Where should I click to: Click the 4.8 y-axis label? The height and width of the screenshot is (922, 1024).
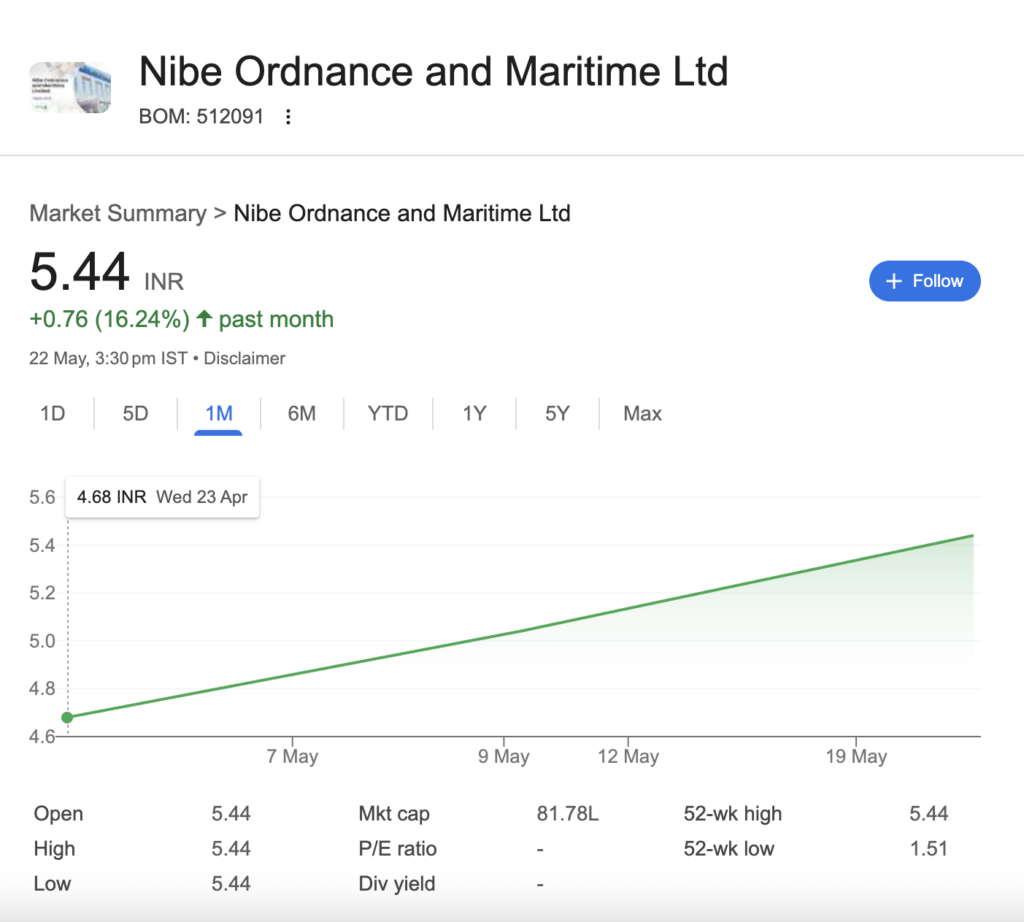[42, 689]
